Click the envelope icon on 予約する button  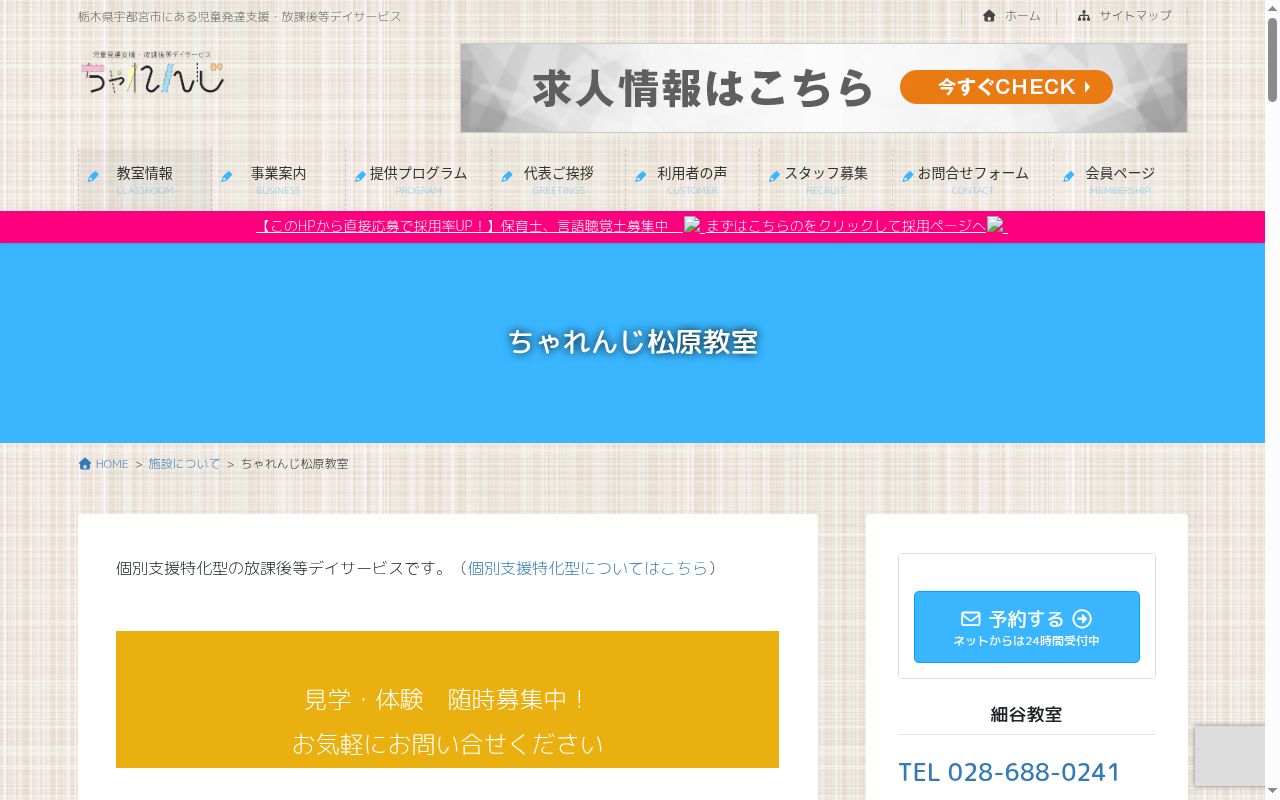tap(971, 619)
